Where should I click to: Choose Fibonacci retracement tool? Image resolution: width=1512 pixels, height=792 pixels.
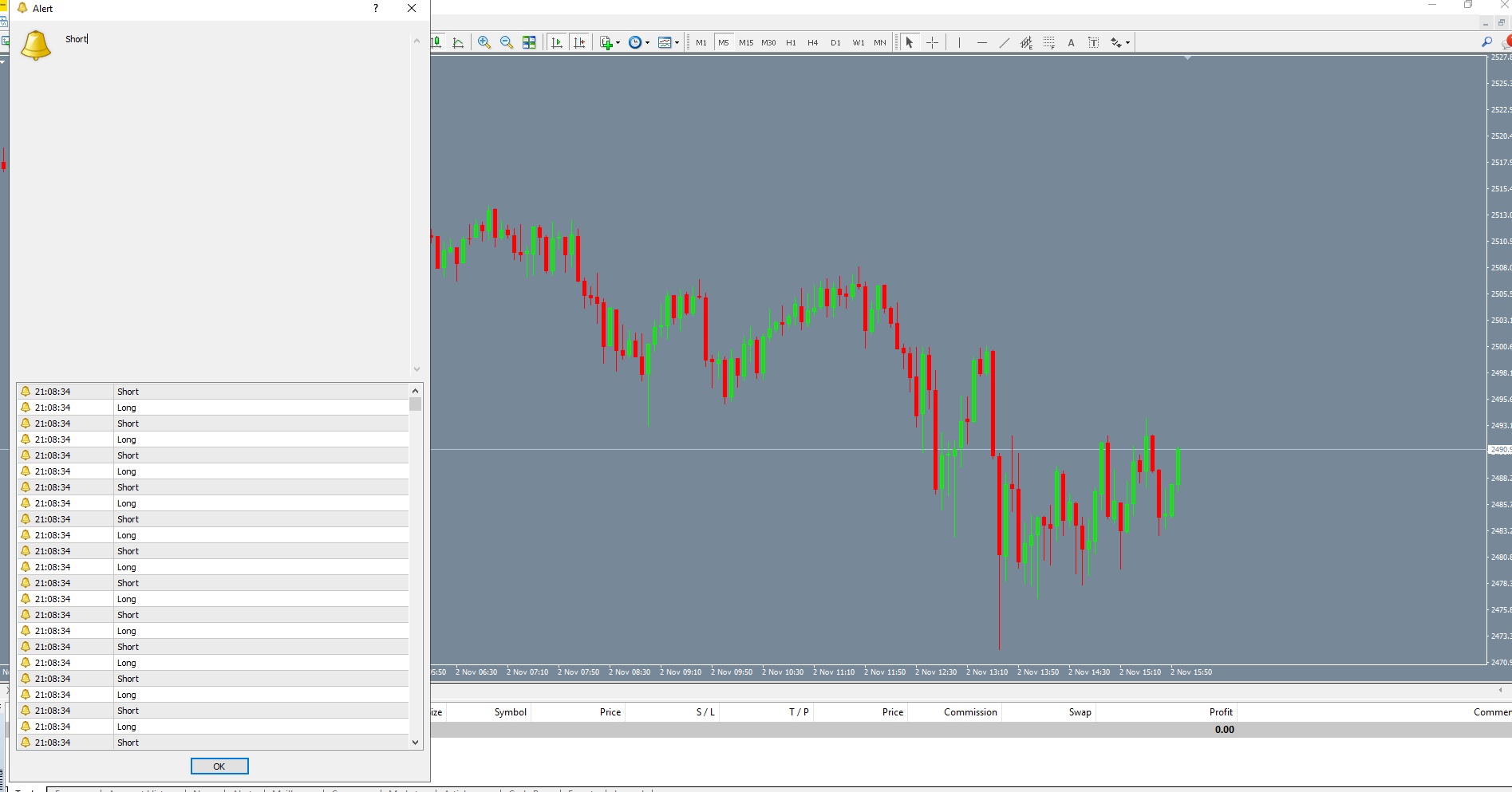click(x=1048, y=42)
